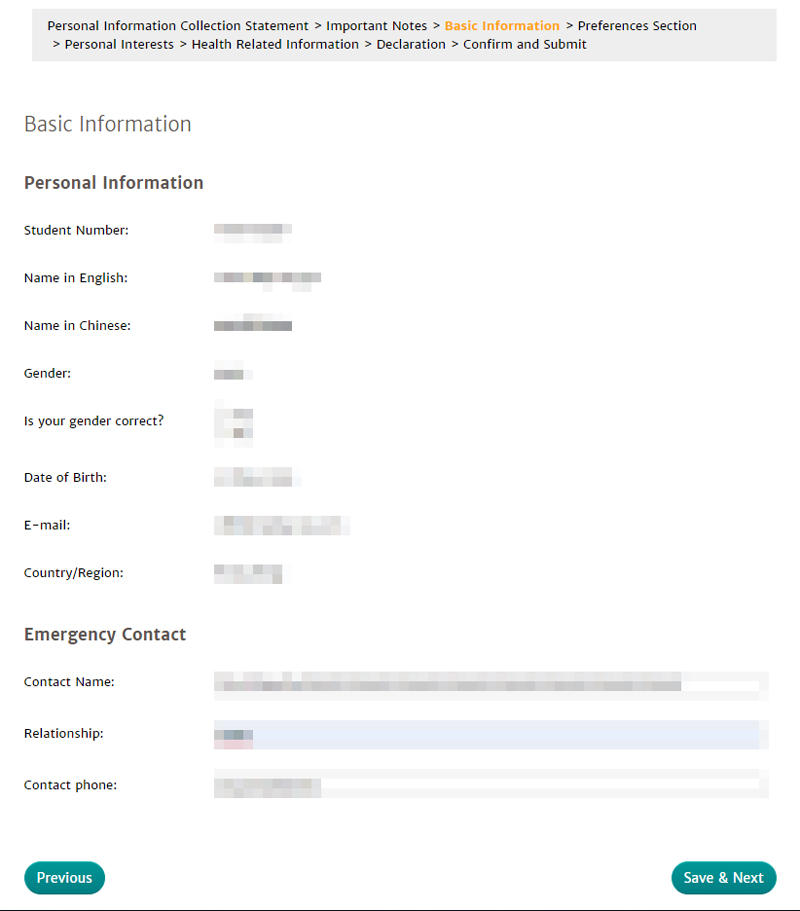Viewport: 800px width, 911px height.
Task: Jump to Preferences Section step
Action: coord(637,26)
